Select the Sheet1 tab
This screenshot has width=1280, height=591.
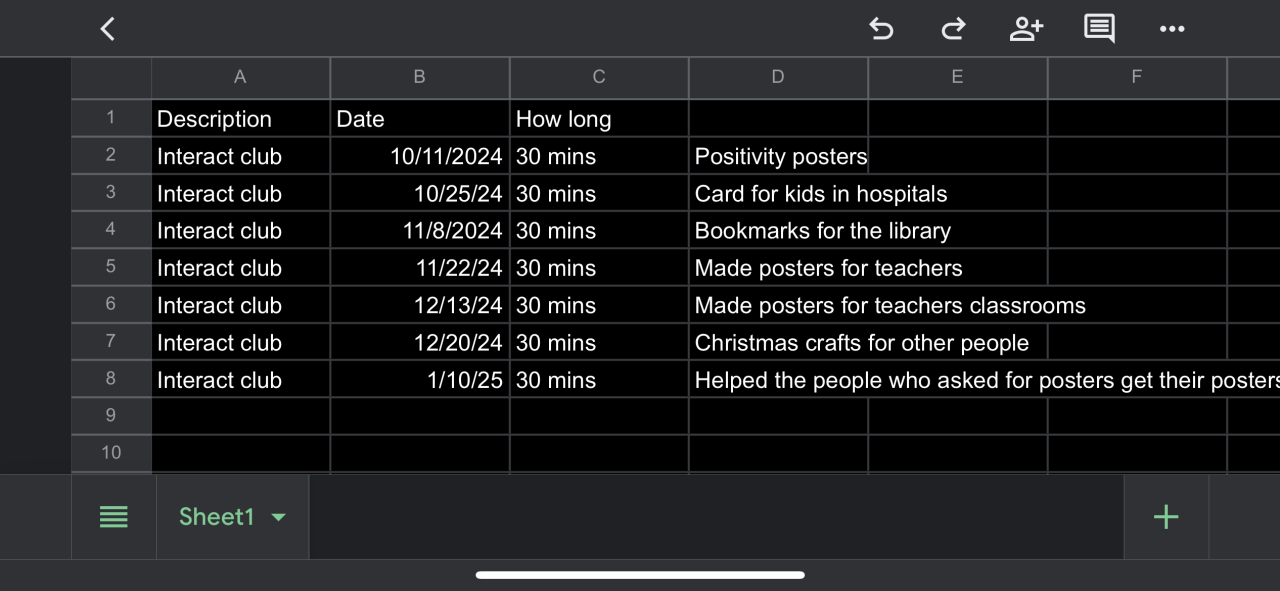[x=216, y=517]
